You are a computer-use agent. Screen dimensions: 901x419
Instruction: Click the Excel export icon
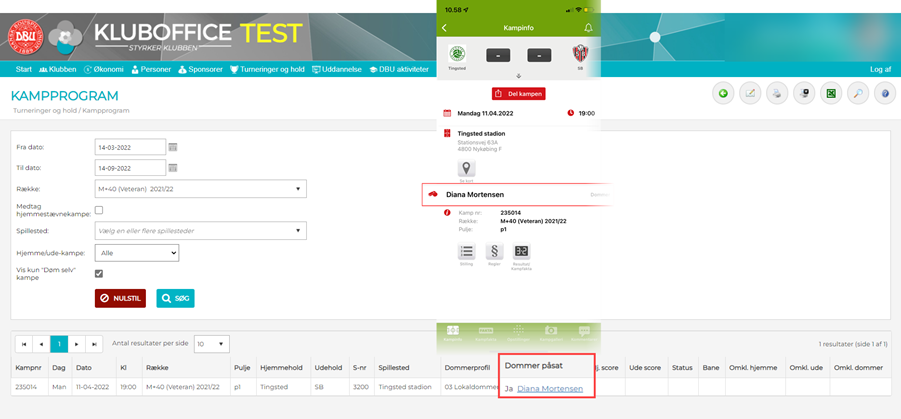[x=830, y=94]
